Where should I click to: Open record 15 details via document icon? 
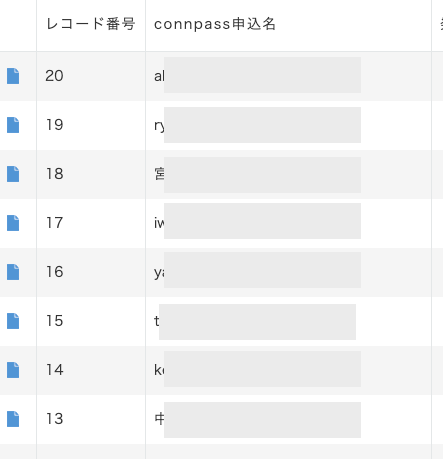click(x=13, y=321)
